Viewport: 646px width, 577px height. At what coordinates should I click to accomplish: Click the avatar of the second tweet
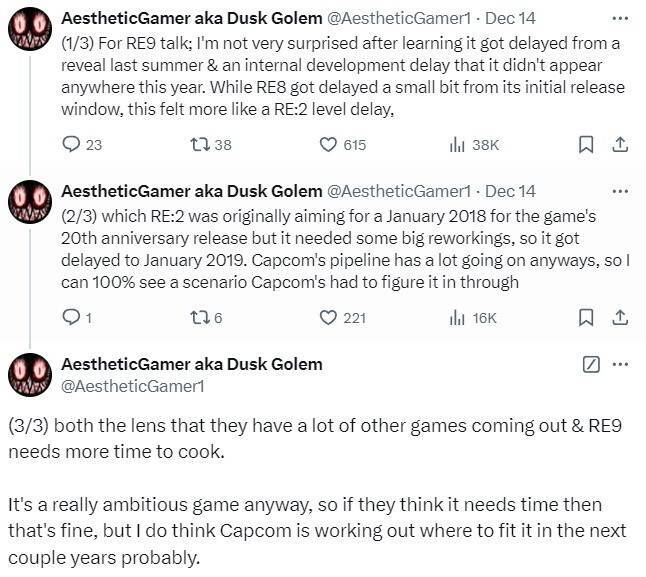(x=30, y=201)
